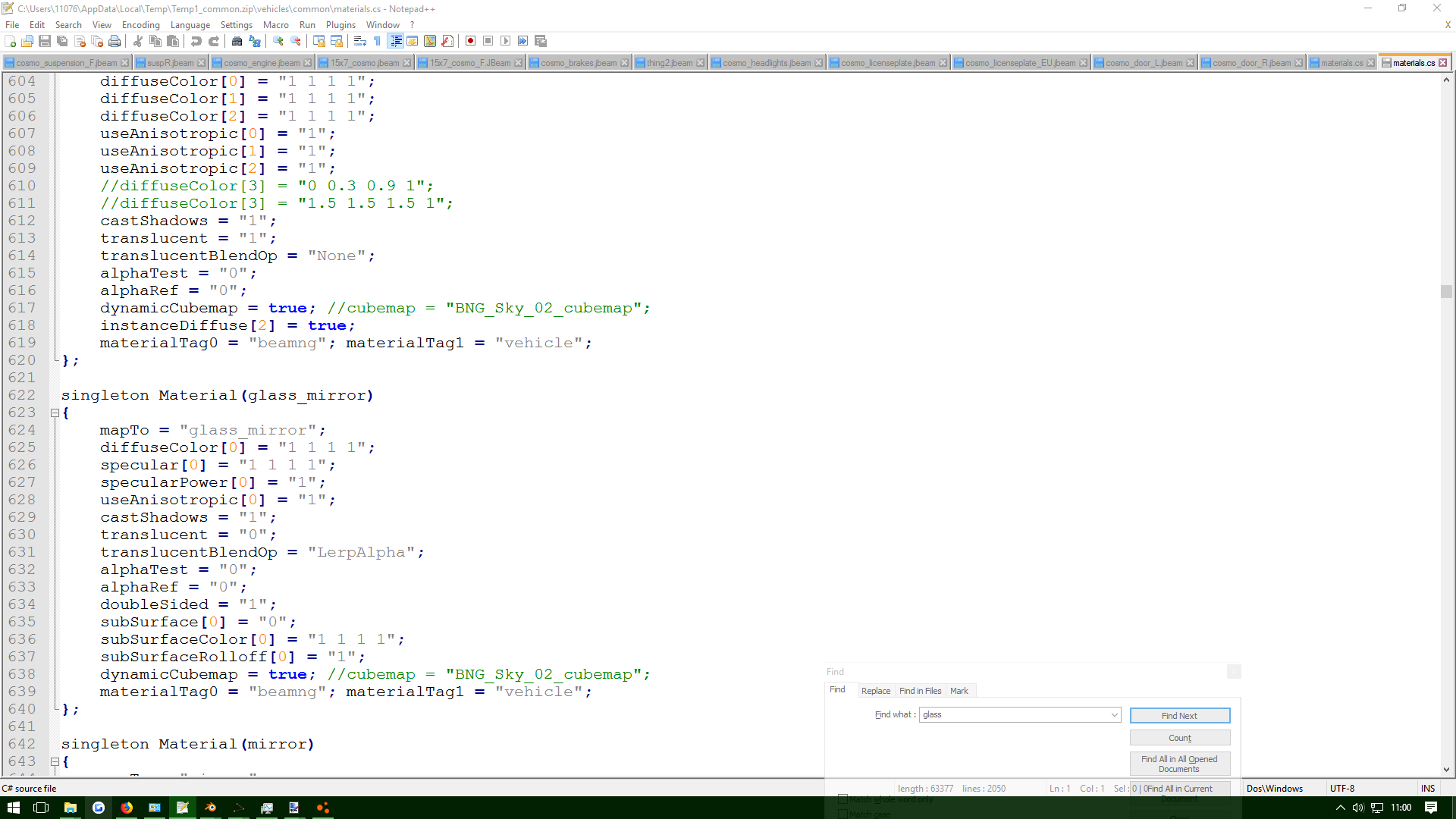Viewport: 1456px width, 819px height.
Task: Click the Save file toolbar icon
Action: (x=45, y=41)
